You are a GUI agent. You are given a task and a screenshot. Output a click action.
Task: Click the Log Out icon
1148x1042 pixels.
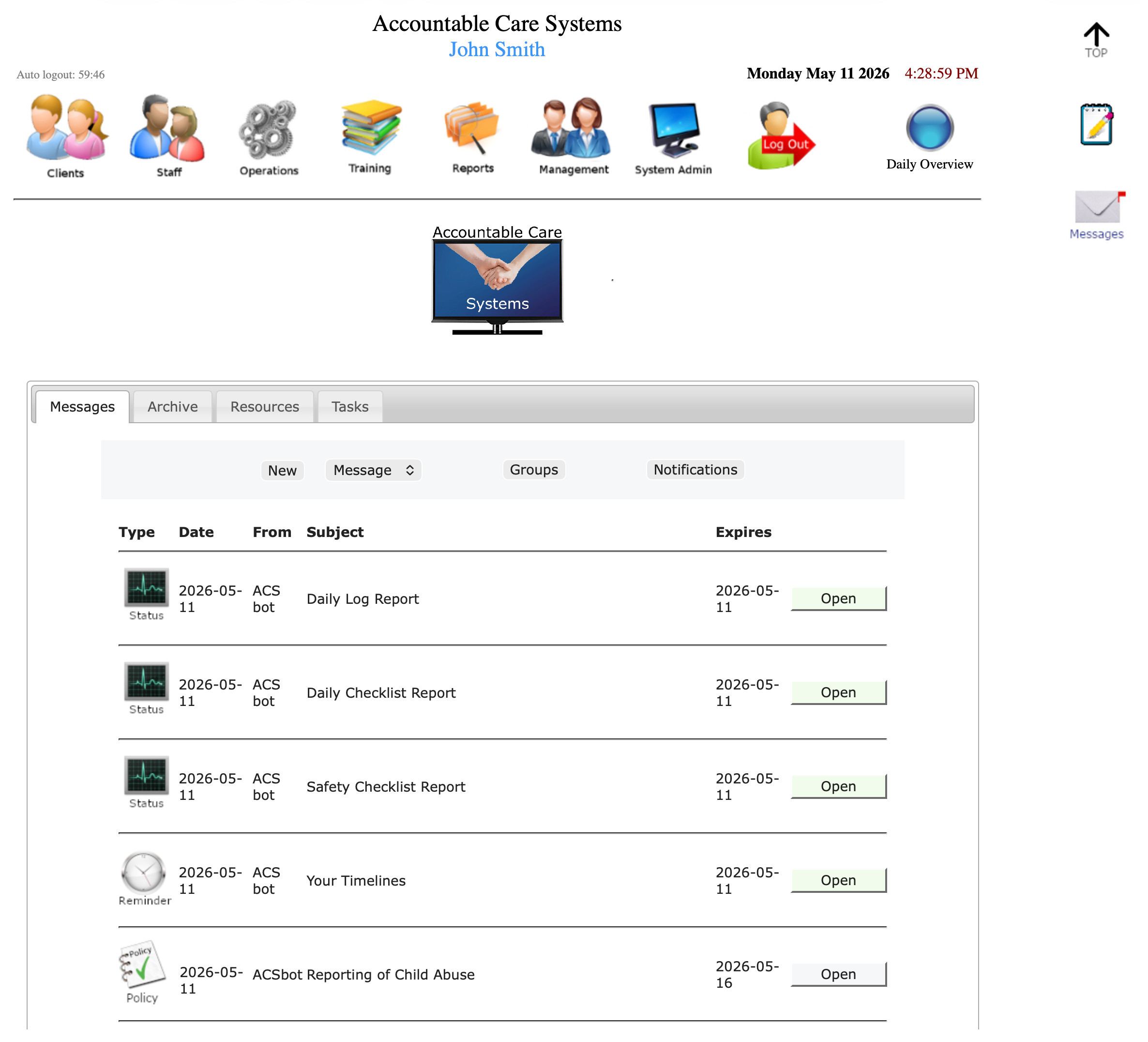[781, 136]
